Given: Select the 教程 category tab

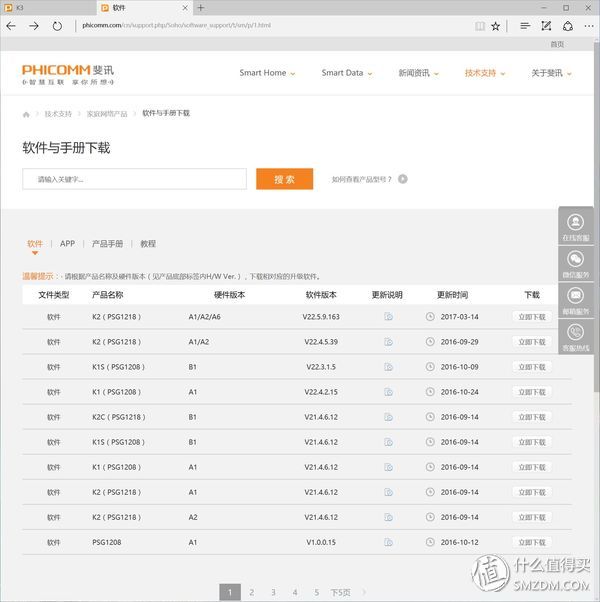Looking at the screenshot, I should (148, 244).
